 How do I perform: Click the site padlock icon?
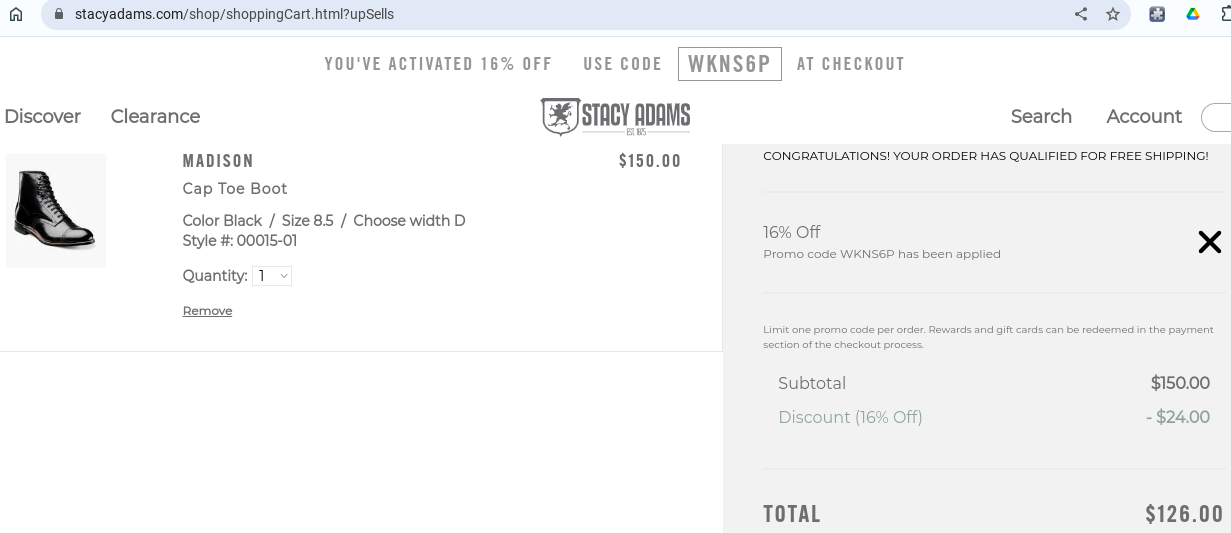pyautogui.click(x=58, y=14)
